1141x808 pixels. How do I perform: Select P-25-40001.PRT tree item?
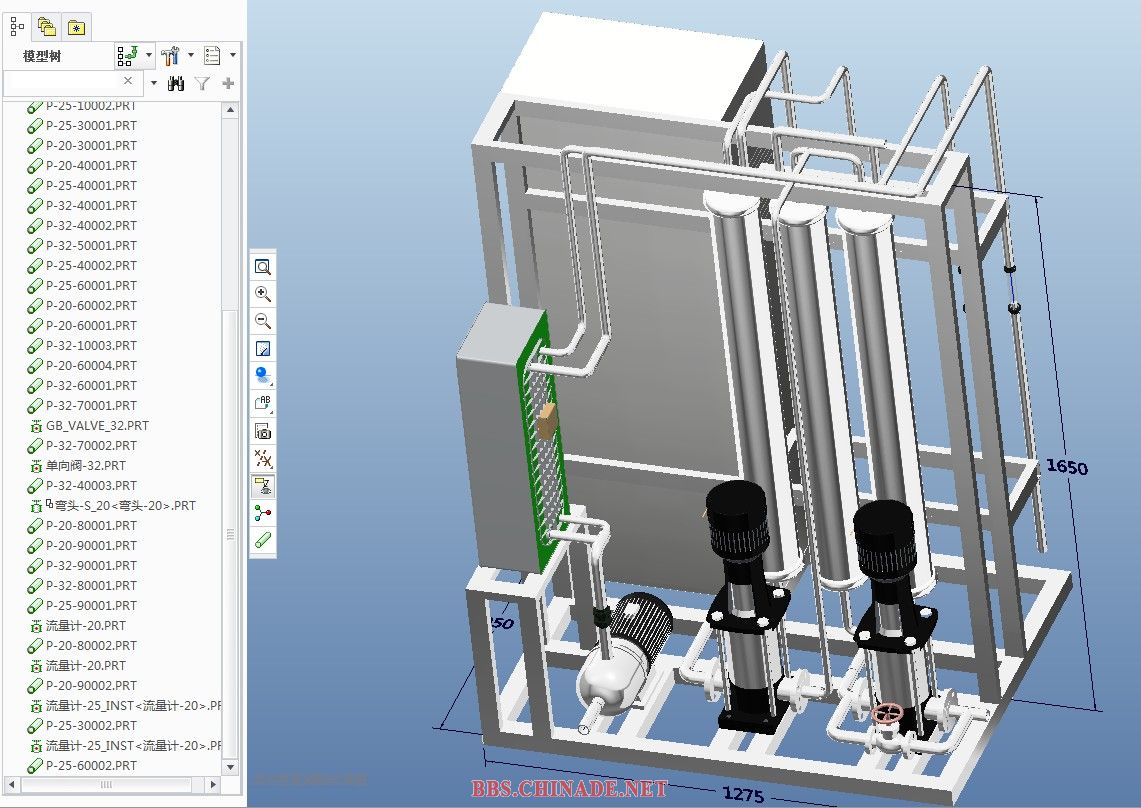click(92, 186)
